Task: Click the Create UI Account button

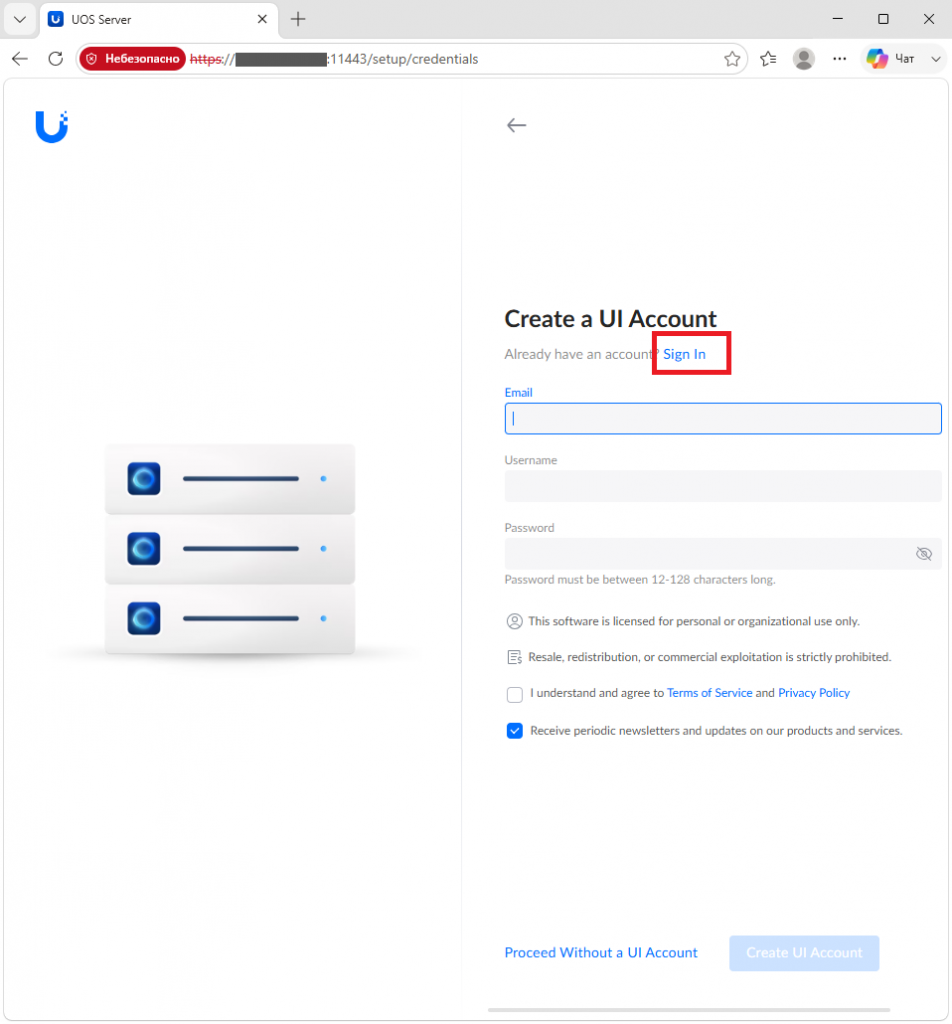Action: click(804, 953)
